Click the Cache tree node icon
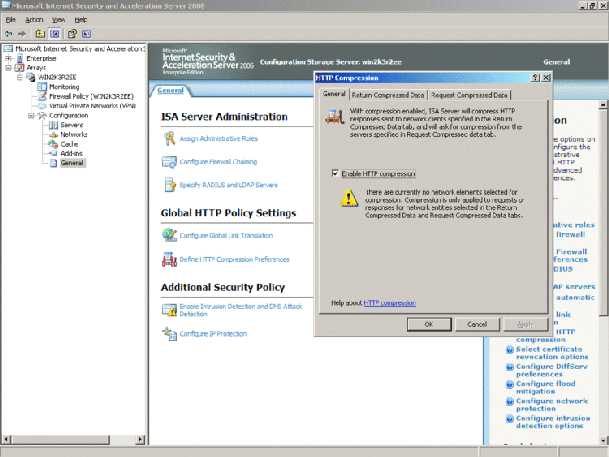 coord(53,144)
